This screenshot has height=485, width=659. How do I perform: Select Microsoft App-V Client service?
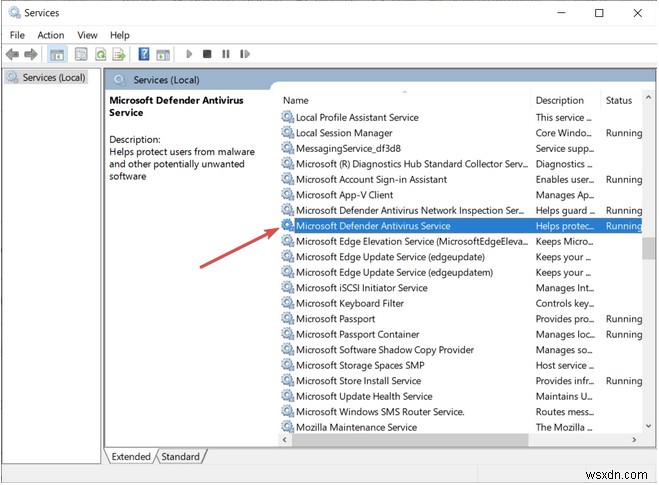[461, 195]
